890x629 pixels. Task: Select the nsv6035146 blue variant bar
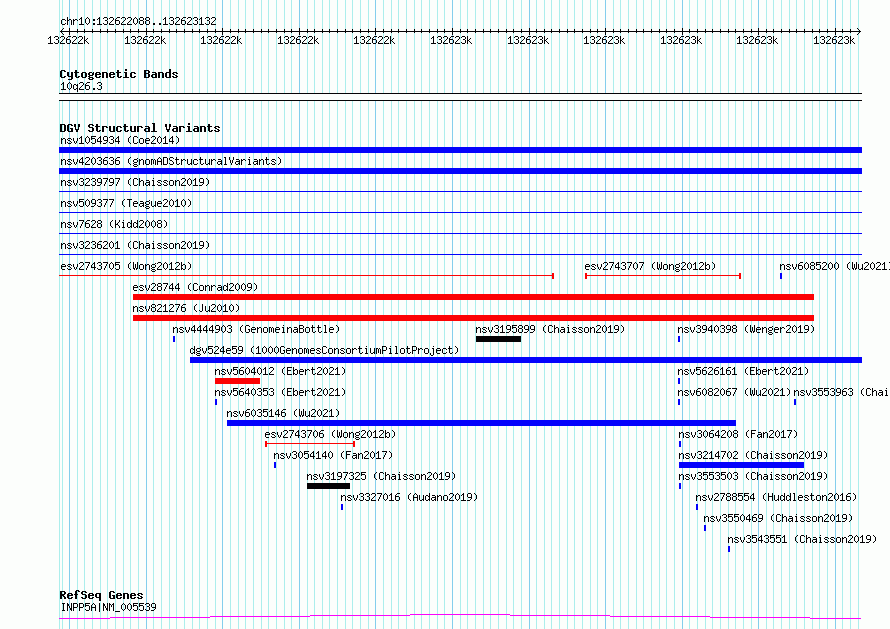481,423
